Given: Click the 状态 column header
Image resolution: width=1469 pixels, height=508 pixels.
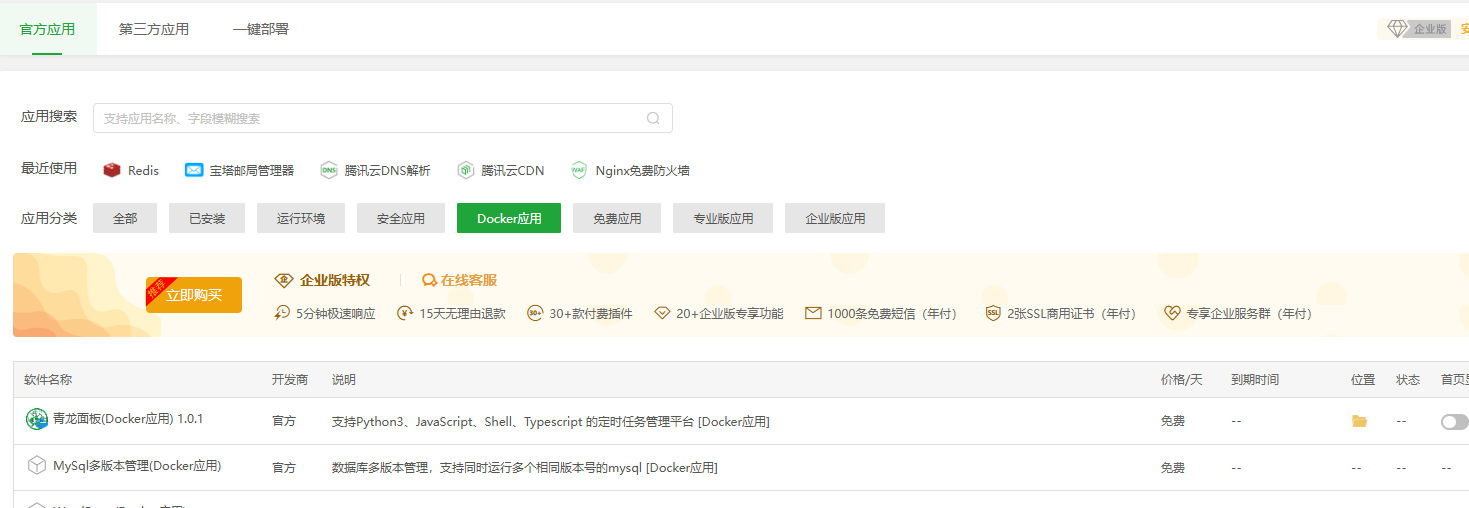Looking at the screenshot, I should [1408, 380].
